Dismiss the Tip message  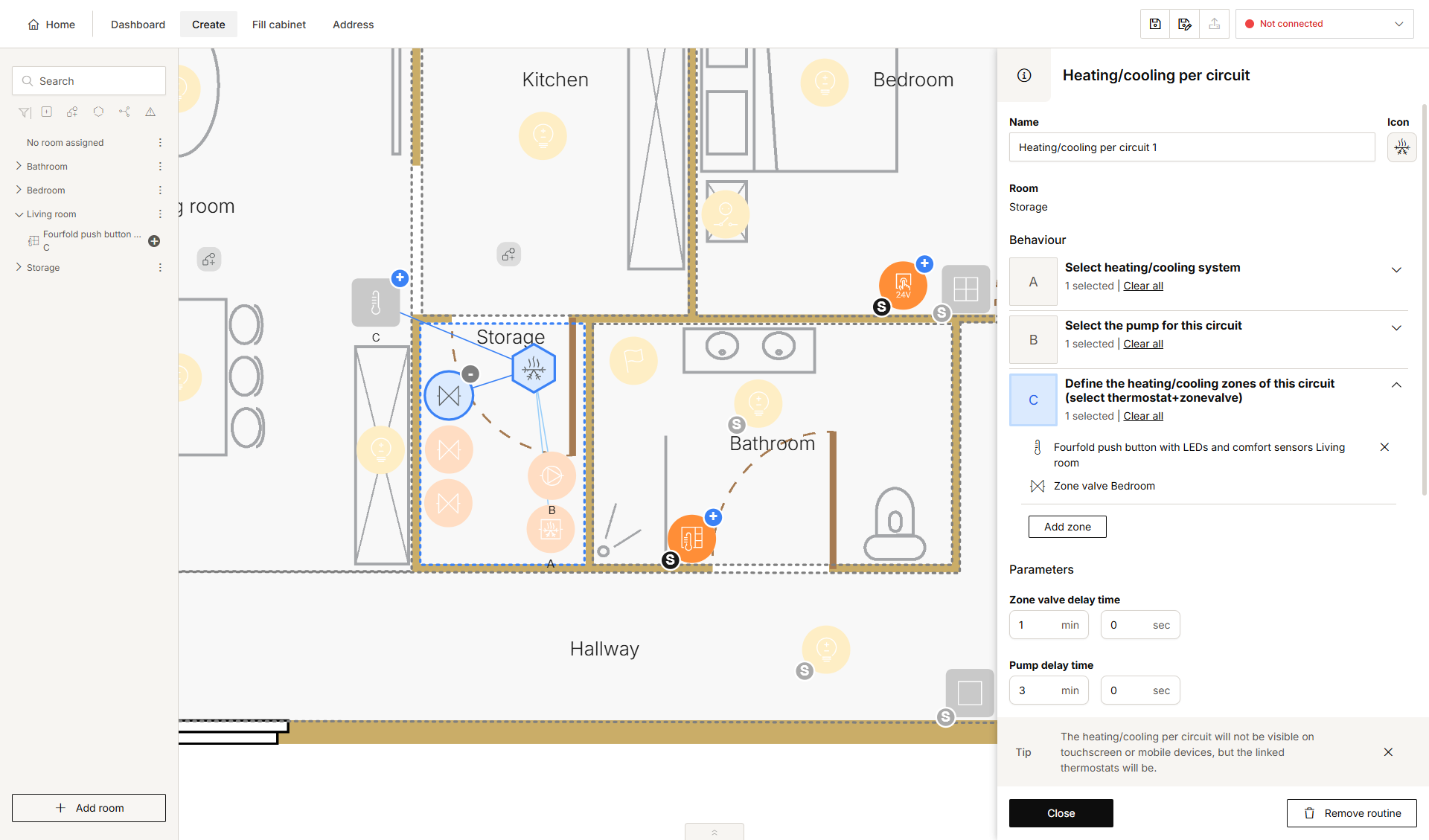[x=1388, y=752]
